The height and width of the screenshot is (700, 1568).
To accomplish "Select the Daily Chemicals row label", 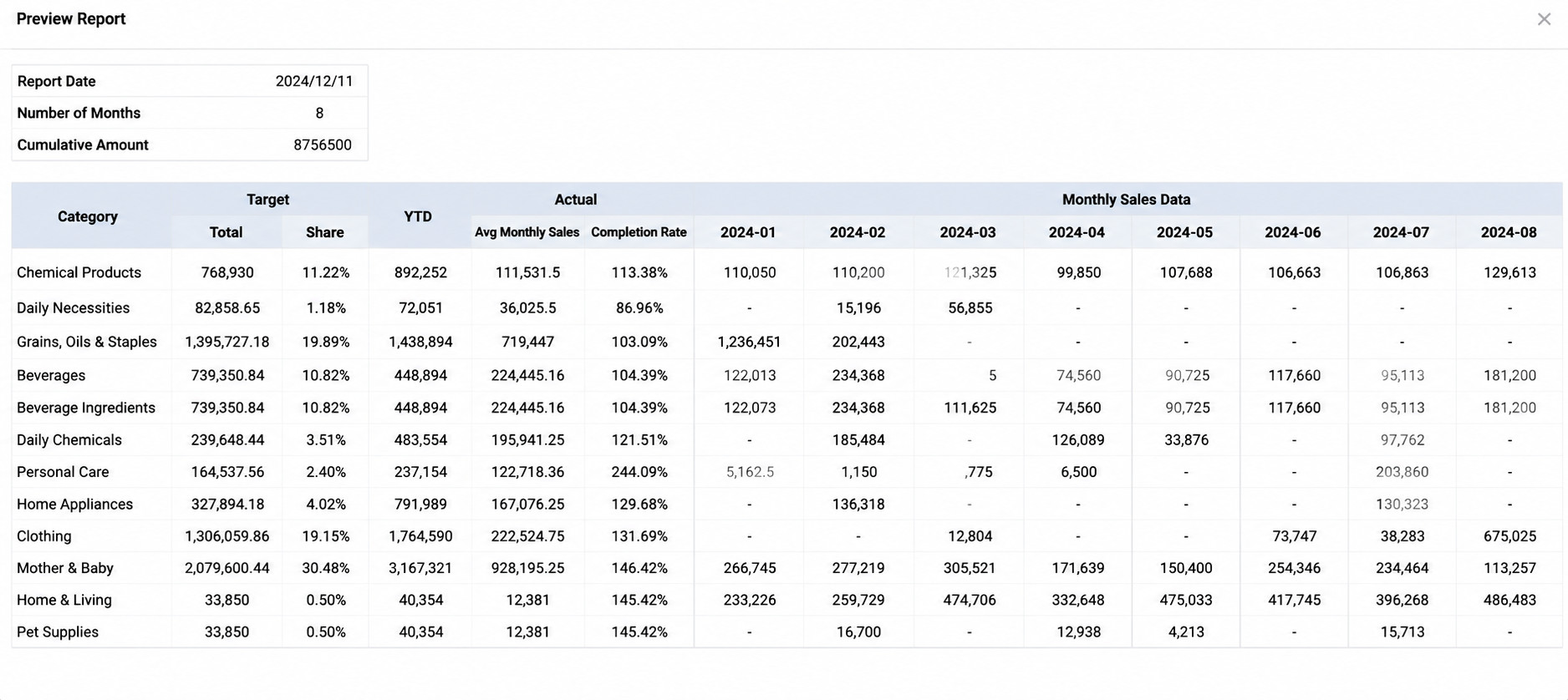I will [x=69, y=439].
